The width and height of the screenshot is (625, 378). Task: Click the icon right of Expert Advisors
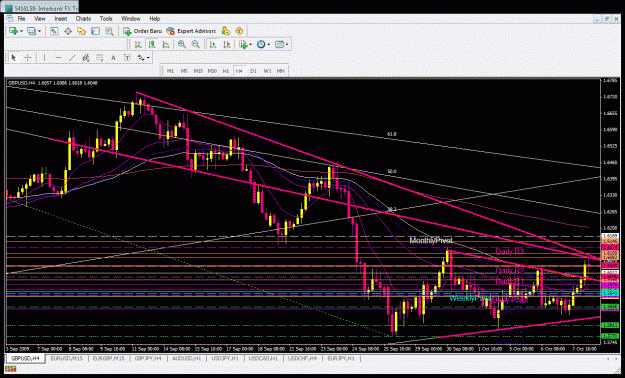(226, 31)
